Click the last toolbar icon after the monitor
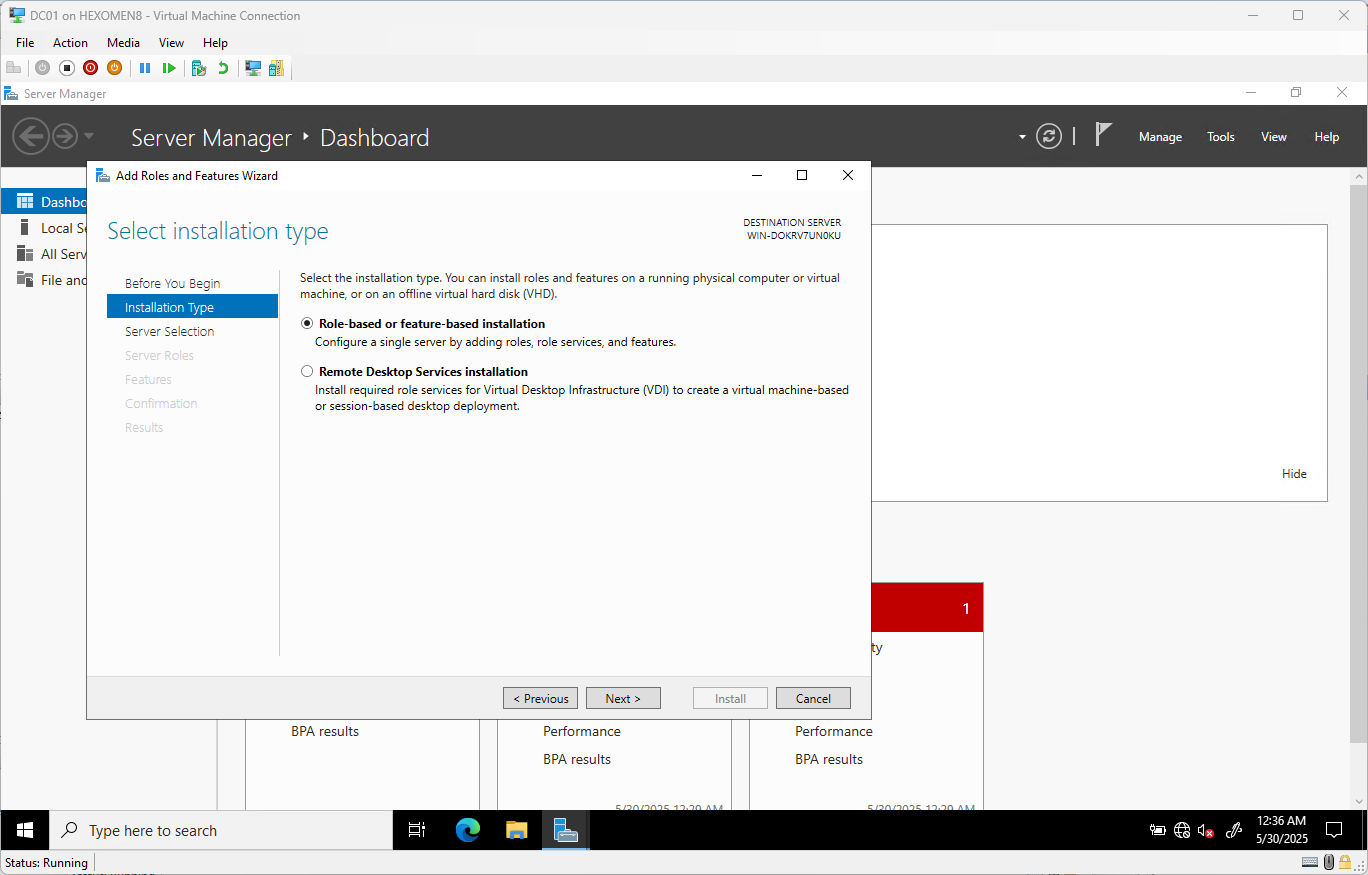The height and width of the screenshot is (875, 1368). pyautogui.click(x=276, y=68)
